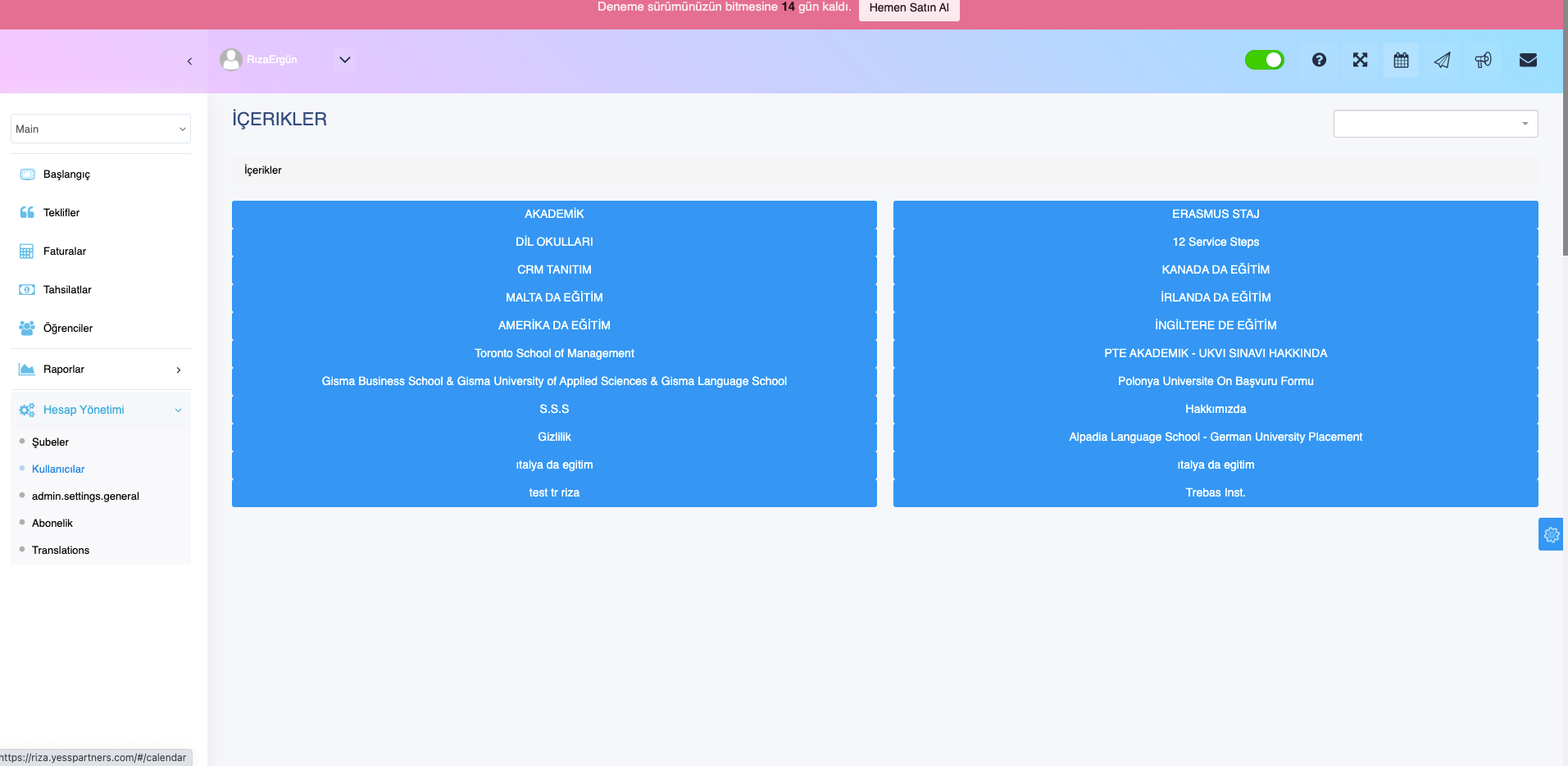The width and height of the screenshot is (1568, 766).
Task: Collapse the Hesap Yönetimi chevron
Action: 178,410
